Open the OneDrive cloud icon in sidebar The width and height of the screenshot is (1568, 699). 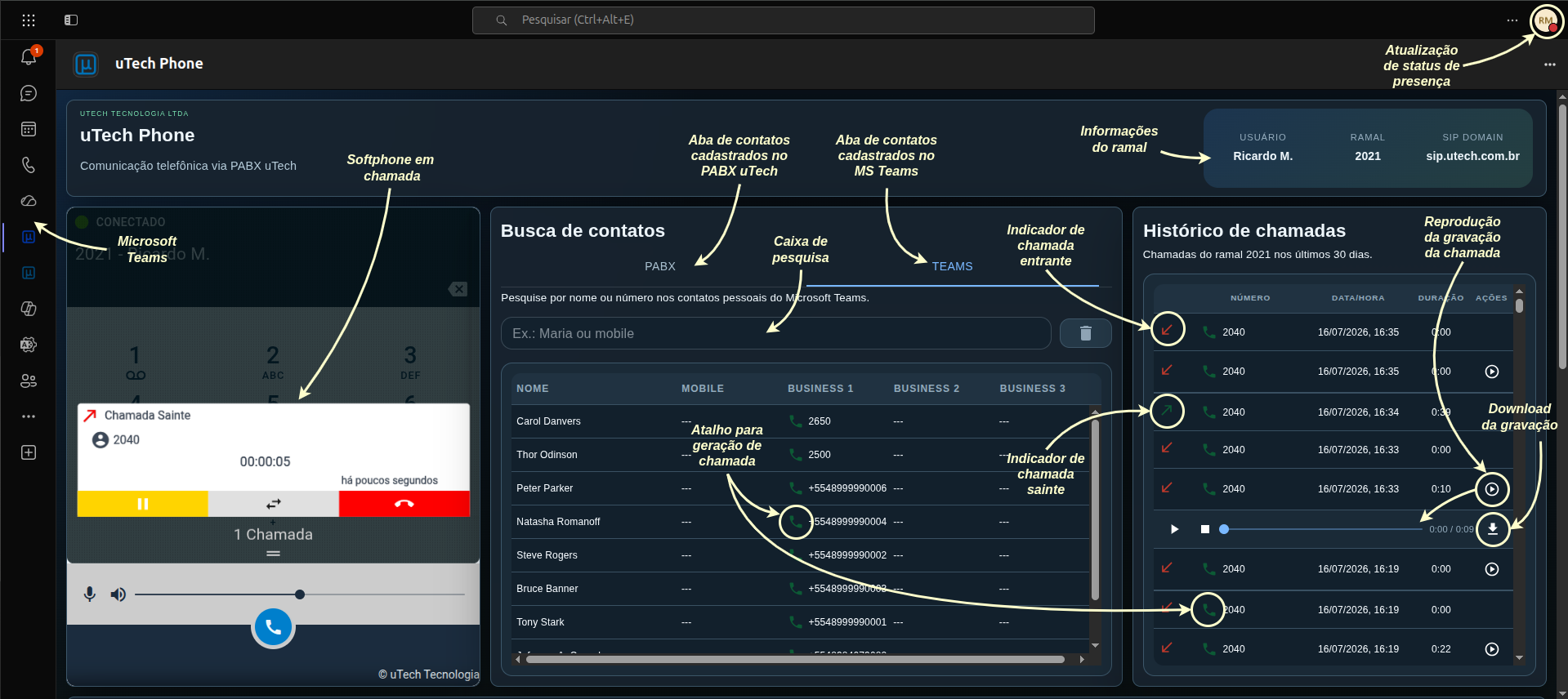pos(29,201)
